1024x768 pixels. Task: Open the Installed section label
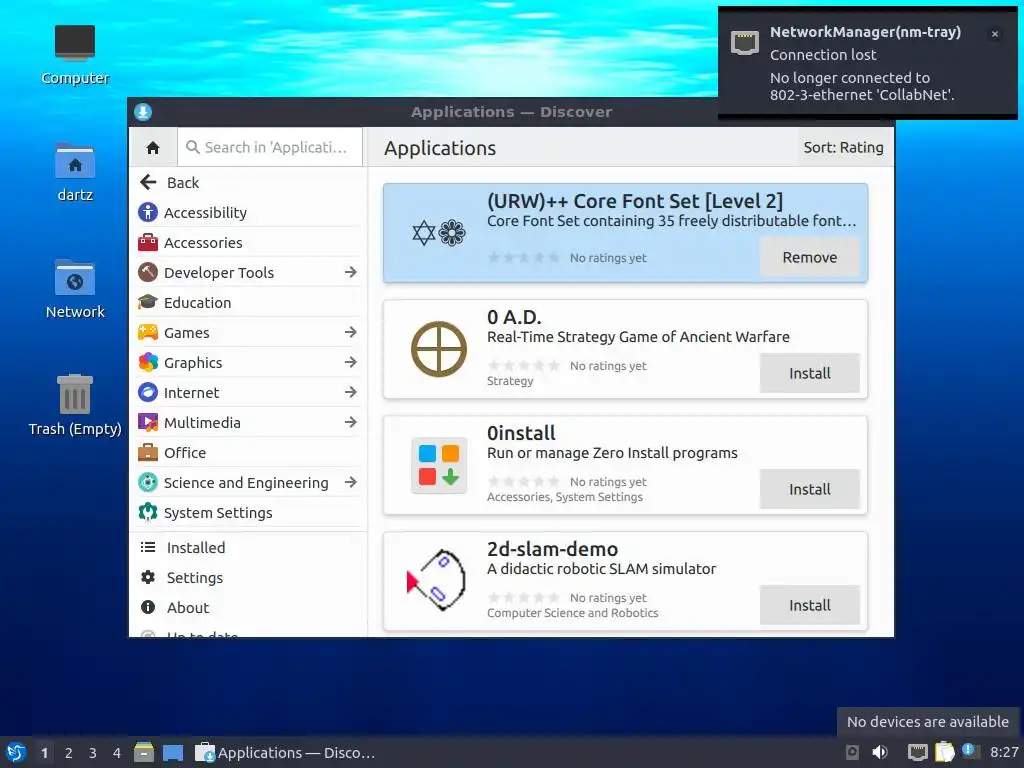[x=196, y=548]
